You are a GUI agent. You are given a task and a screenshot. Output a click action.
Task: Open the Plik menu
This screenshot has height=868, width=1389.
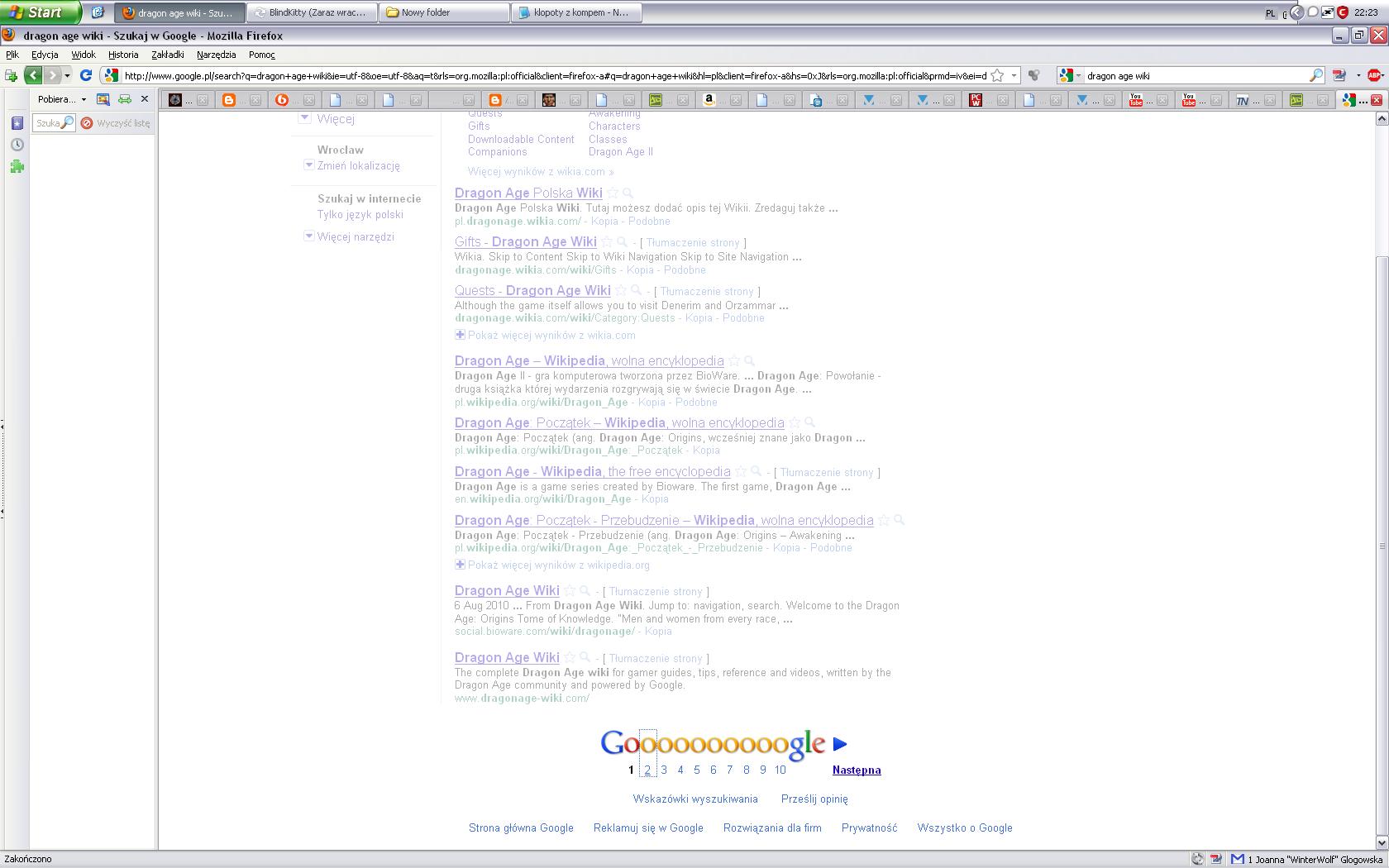(12, 55)
